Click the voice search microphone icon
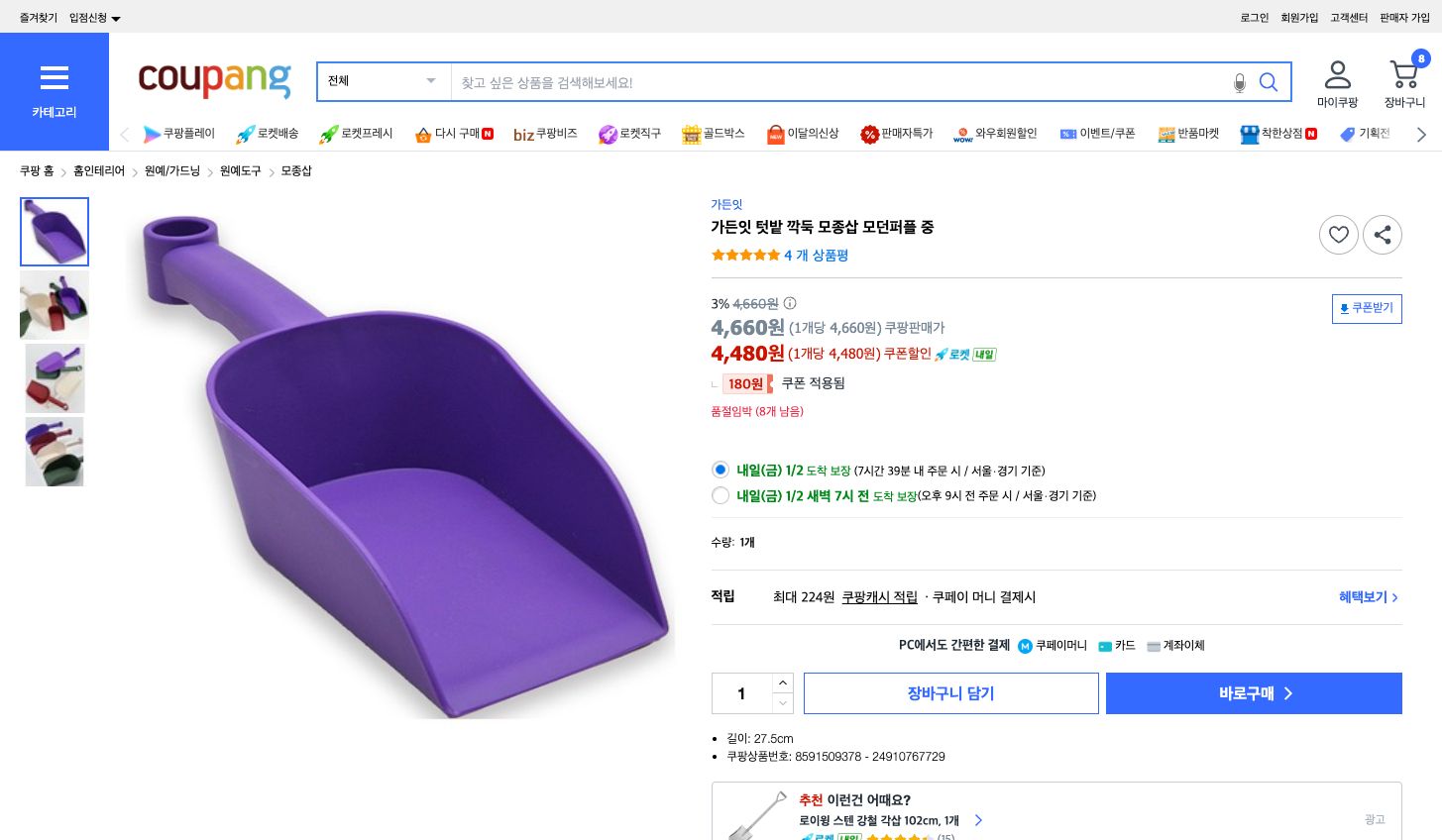Image resolution: width=1442 pixels, height=840 pixels. [1240, 83]
